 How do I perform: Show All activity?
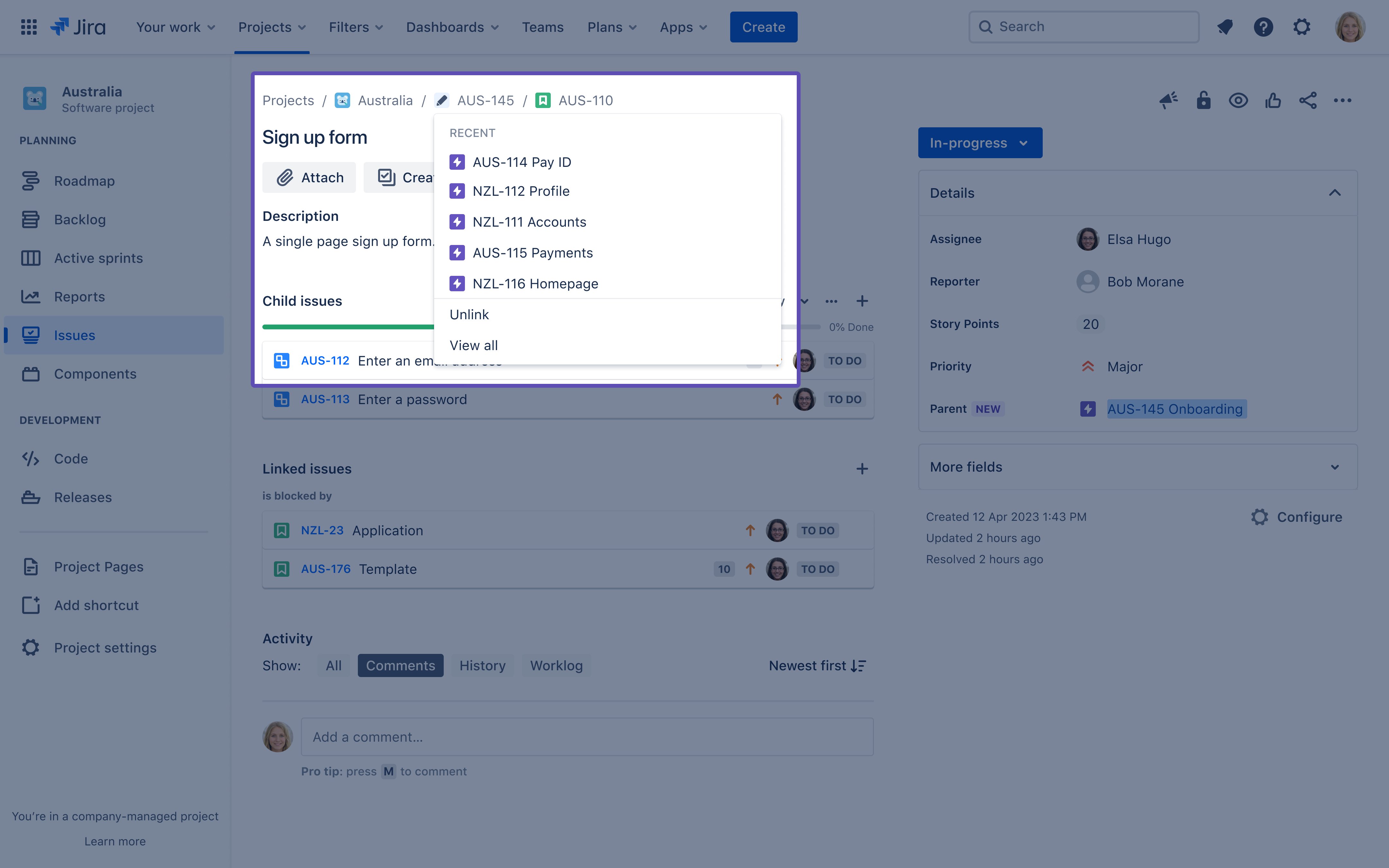tap(333, 666)
